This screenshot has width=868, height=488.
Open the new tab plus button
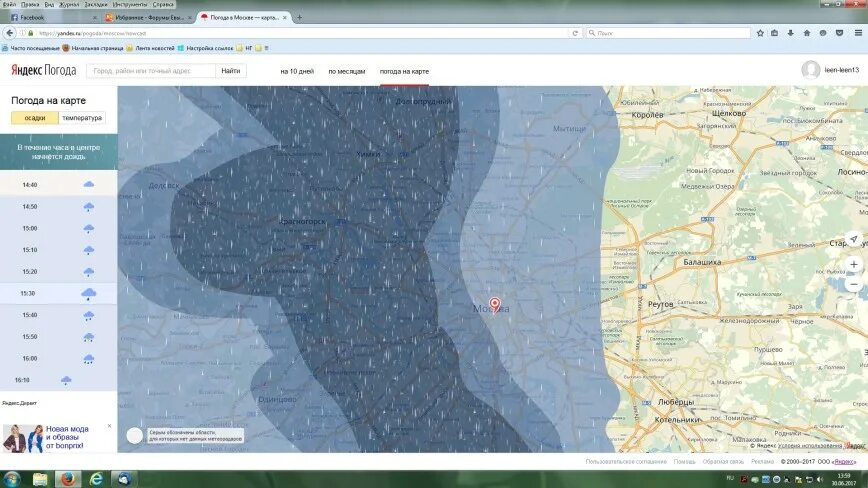tap(299, 18)
